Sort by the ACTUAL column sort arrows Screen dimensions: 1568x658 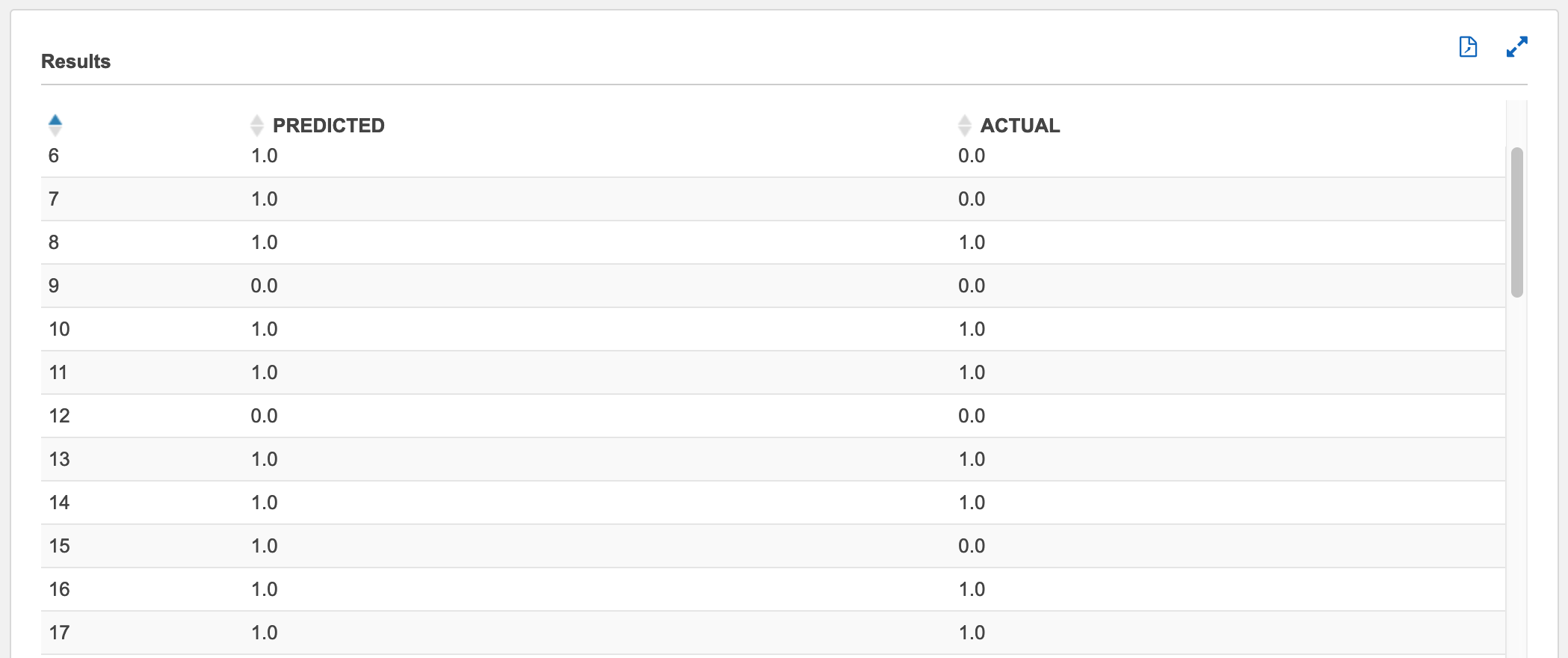click(965, 125)
